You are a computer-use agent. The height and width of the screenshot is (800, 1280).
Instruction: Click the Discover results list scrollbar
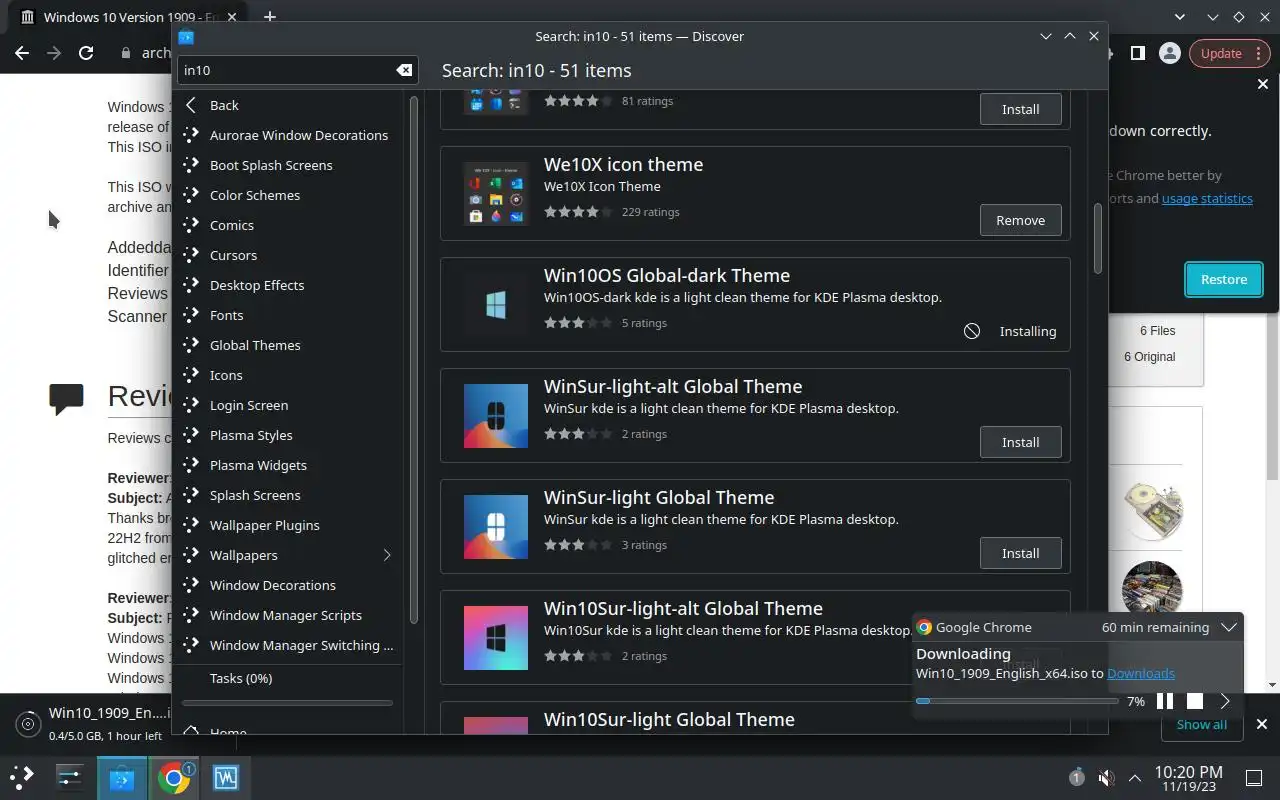click(1097, 238)
